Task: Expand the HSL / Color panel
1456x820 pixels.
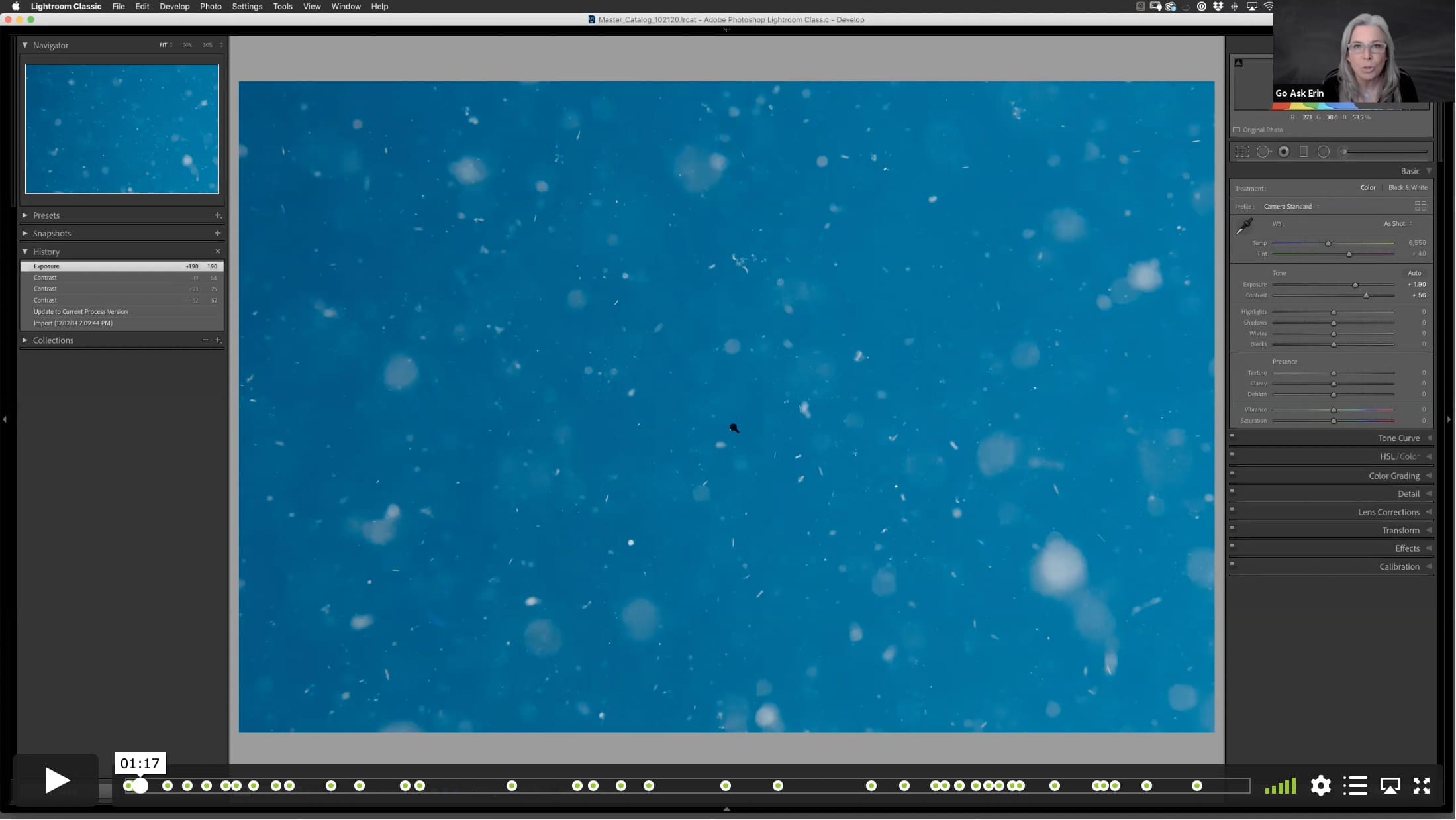Action: pos(1398,456)
